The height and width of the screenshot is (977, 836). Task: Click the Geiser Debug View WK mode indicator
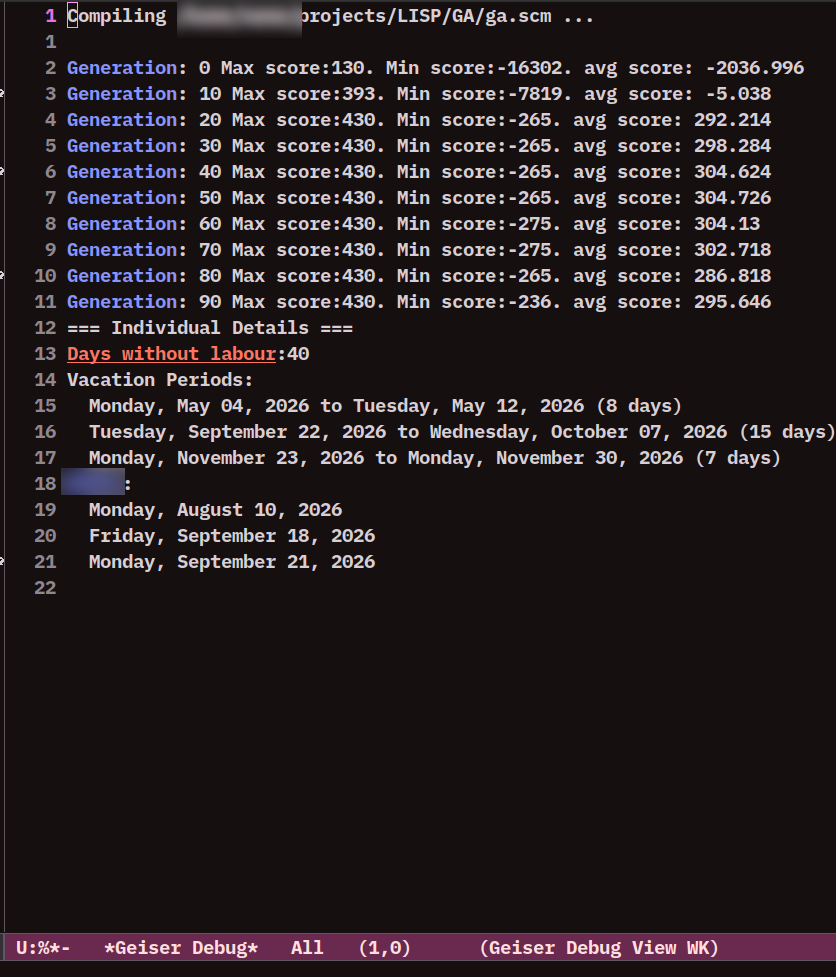(x=599, y=948)
